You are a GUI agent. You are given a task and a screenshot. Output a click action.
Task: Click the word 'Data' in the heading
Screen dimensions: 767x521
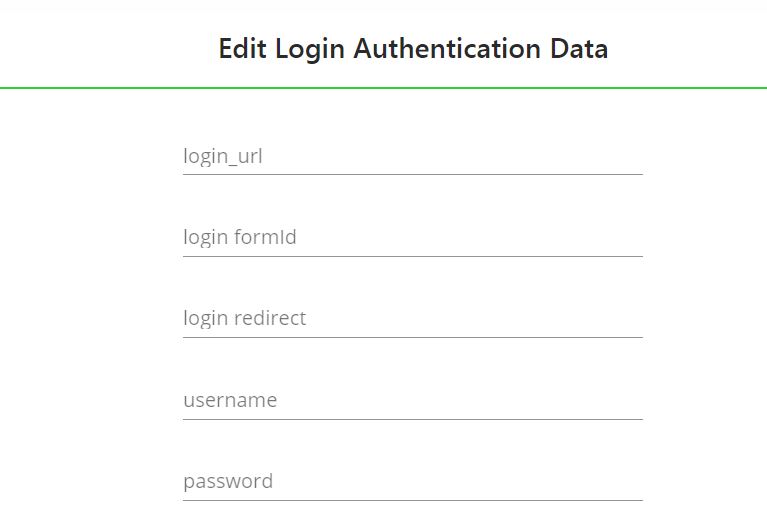(578, 49)
